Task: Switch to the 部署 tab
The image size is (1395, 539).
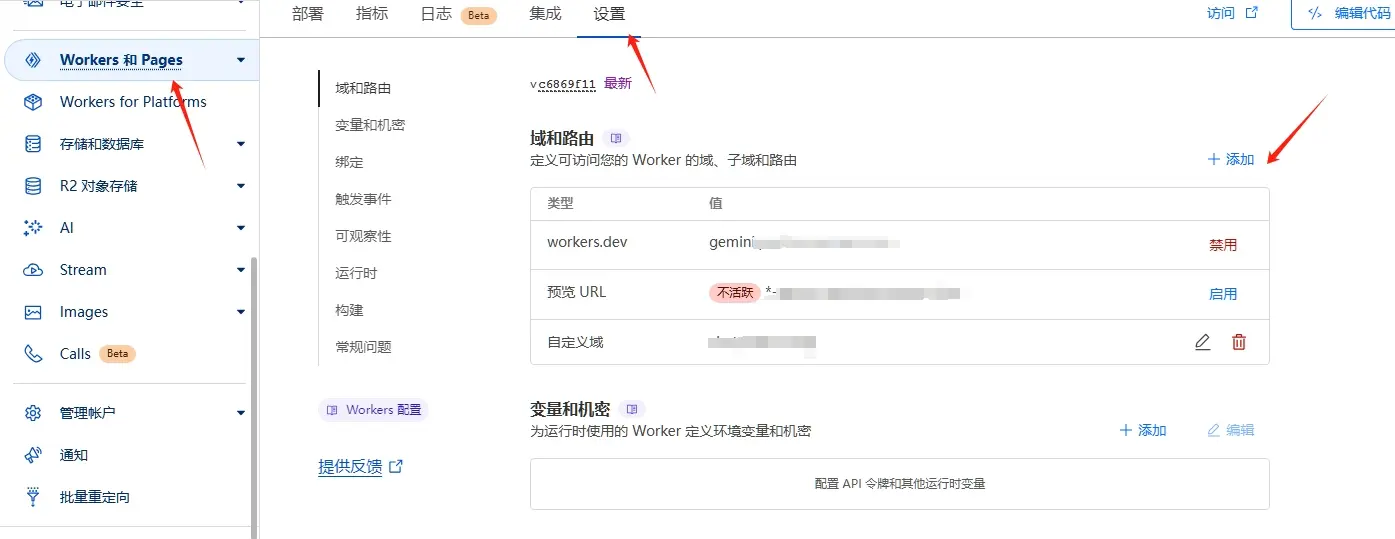Action: tap(308, 14)
